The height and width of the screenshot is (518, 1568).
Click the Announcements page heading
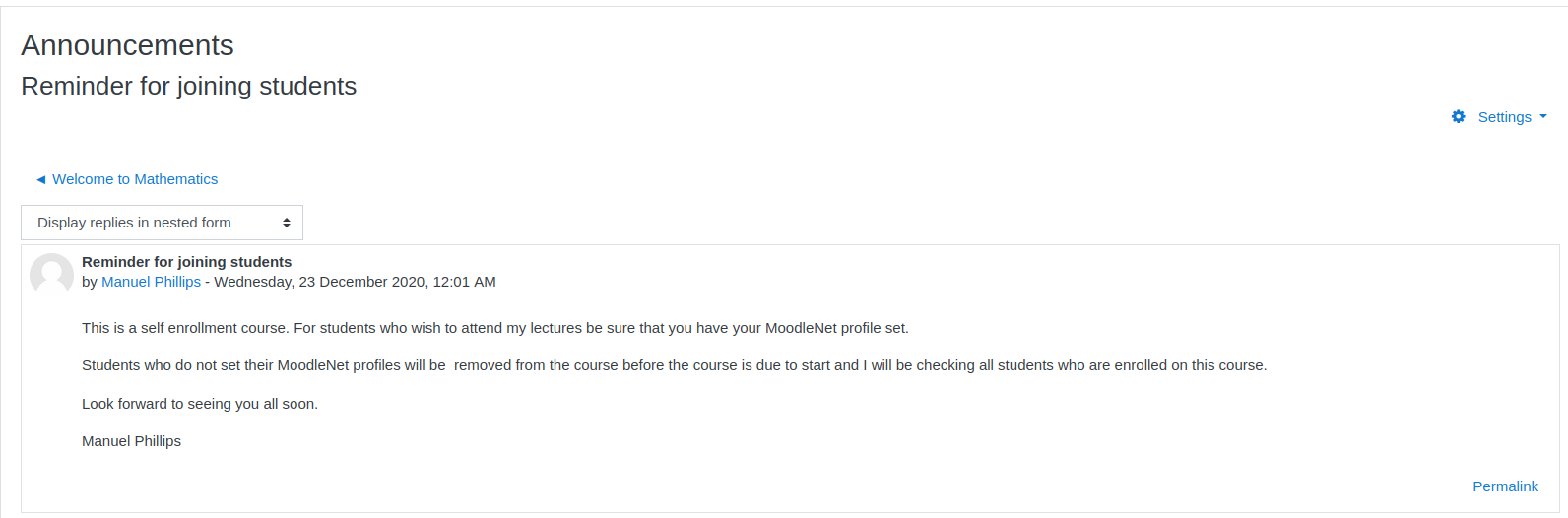(127, 45)
